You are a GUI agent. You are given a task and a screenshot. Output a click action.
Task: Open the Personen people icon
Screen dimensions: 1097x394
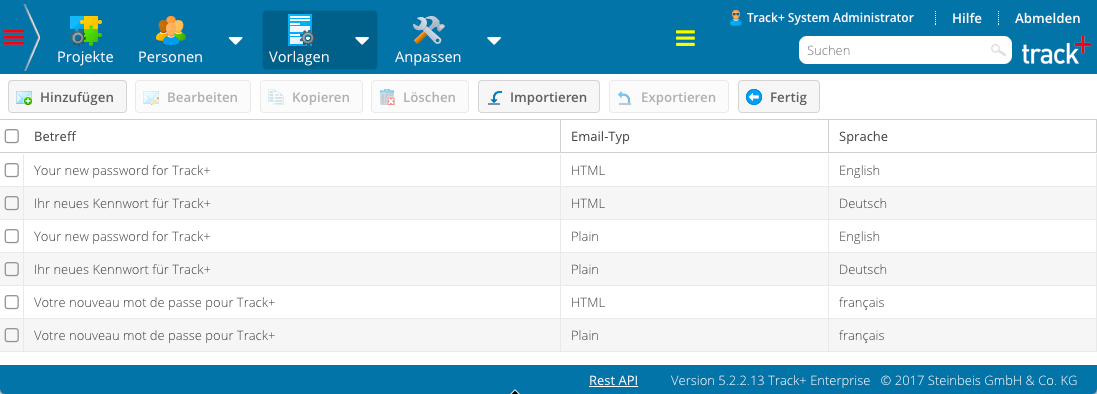pos(171,30)
